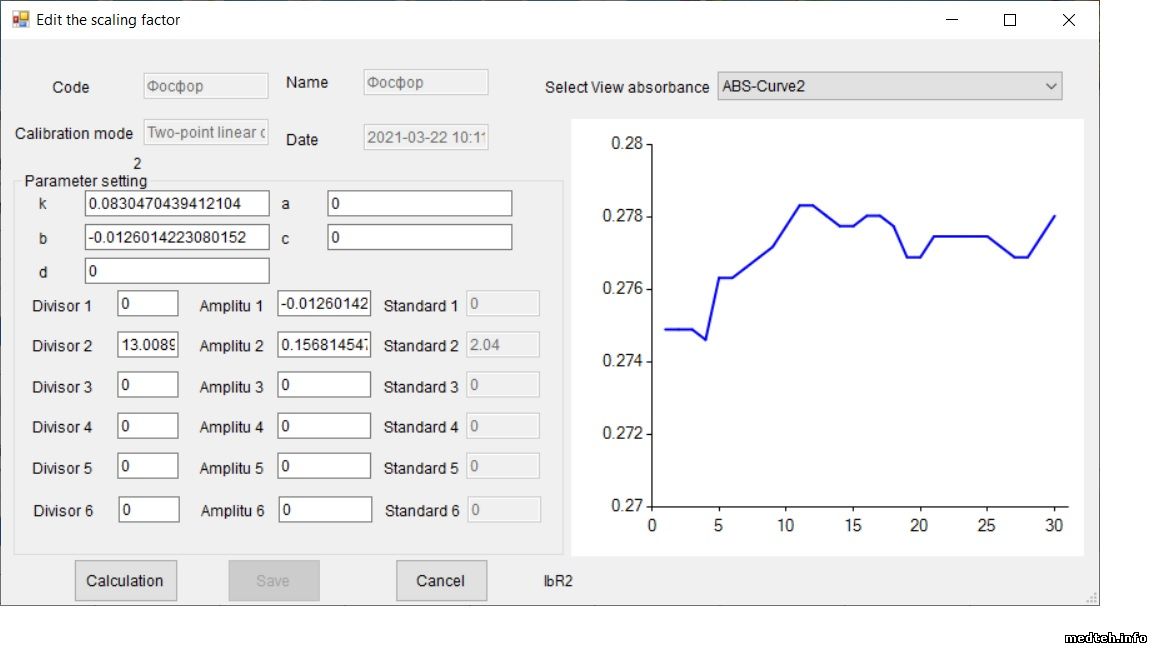
Task: Close the Edit the scaling factor window
Action: click(x=1068, y=20)
